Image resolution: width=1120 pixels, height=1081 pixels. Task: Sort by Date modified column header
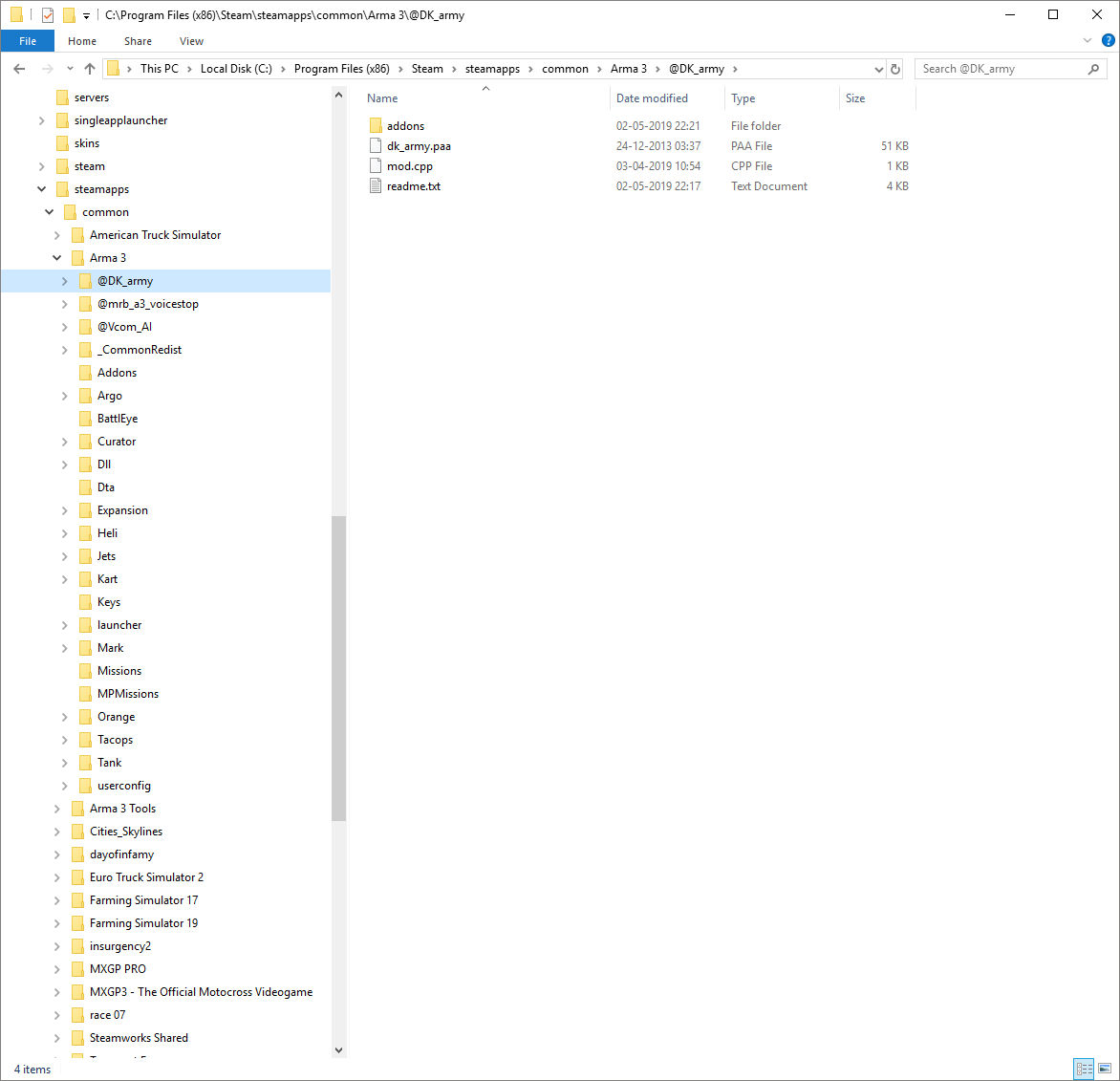(667, 98)
